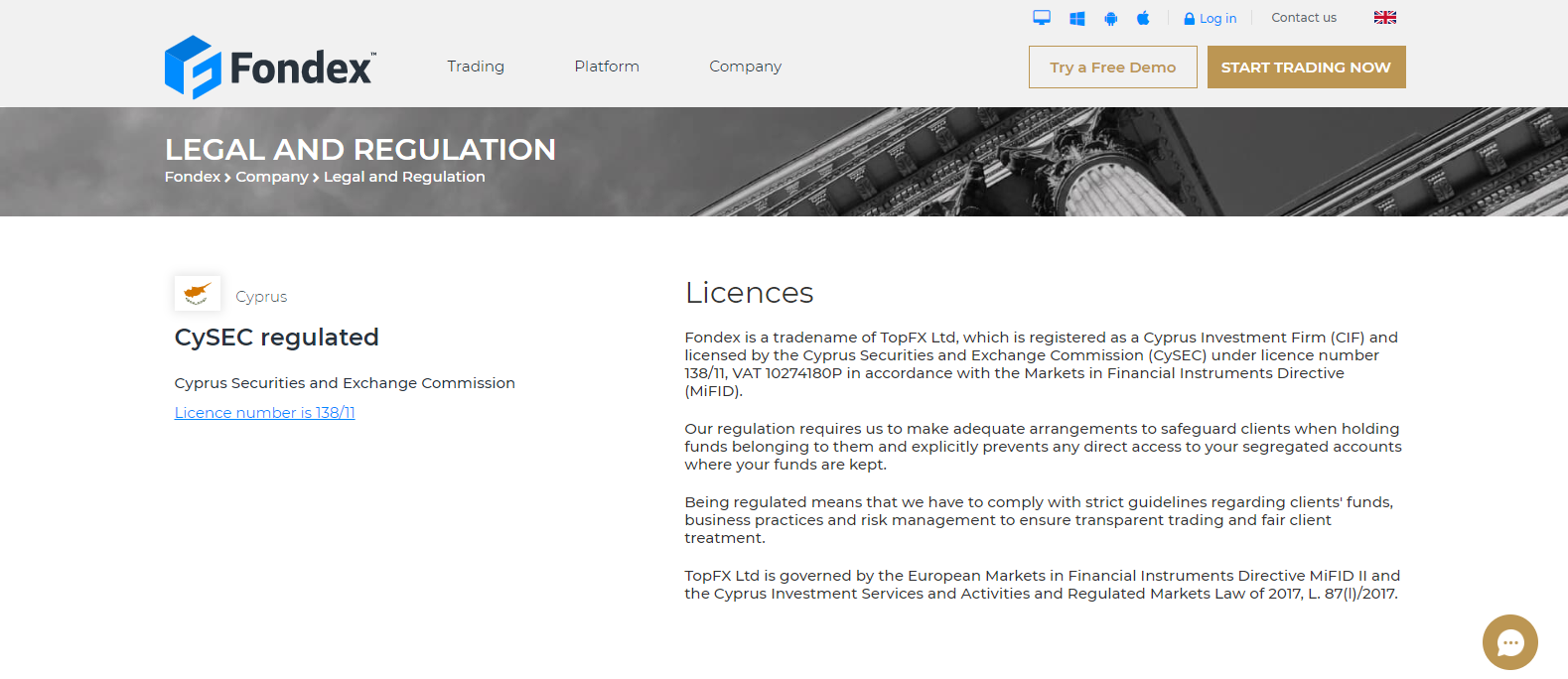This screenshot has height=679, width=1568.
Task: Click the Fondex logo
Action: coord(270,68)
